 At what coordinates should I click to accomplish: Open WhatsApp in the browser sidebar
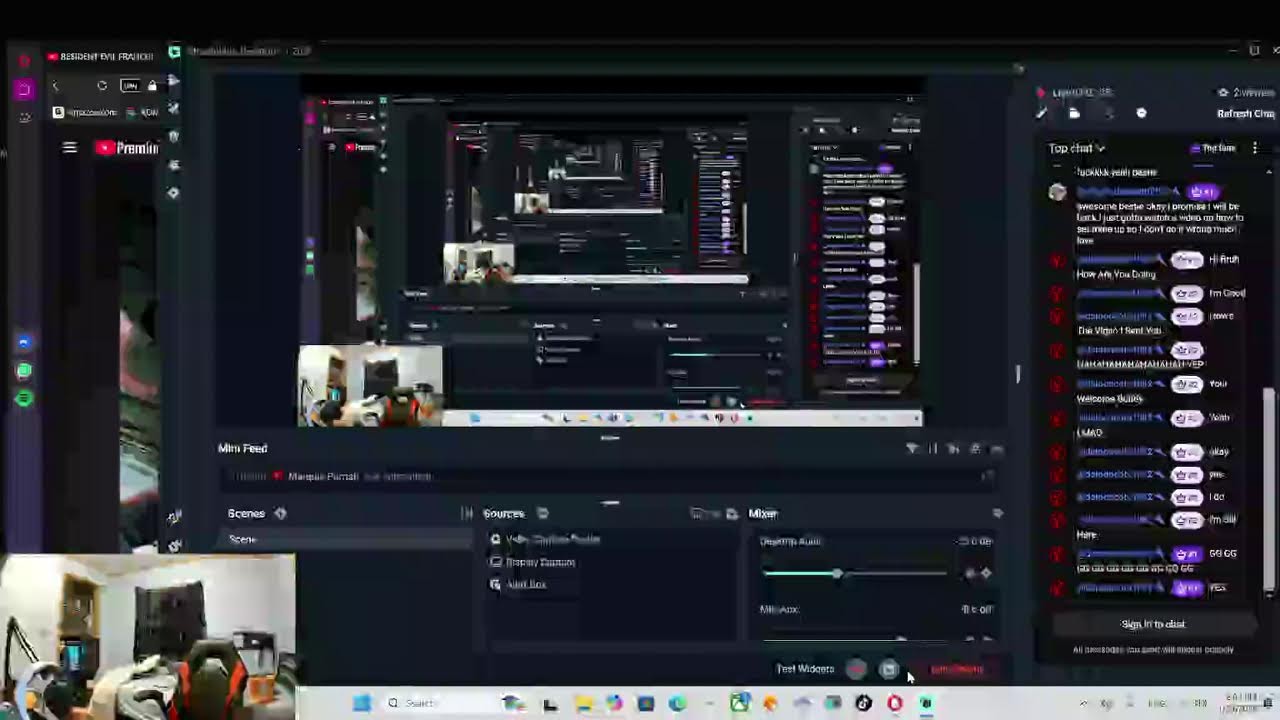24,371
